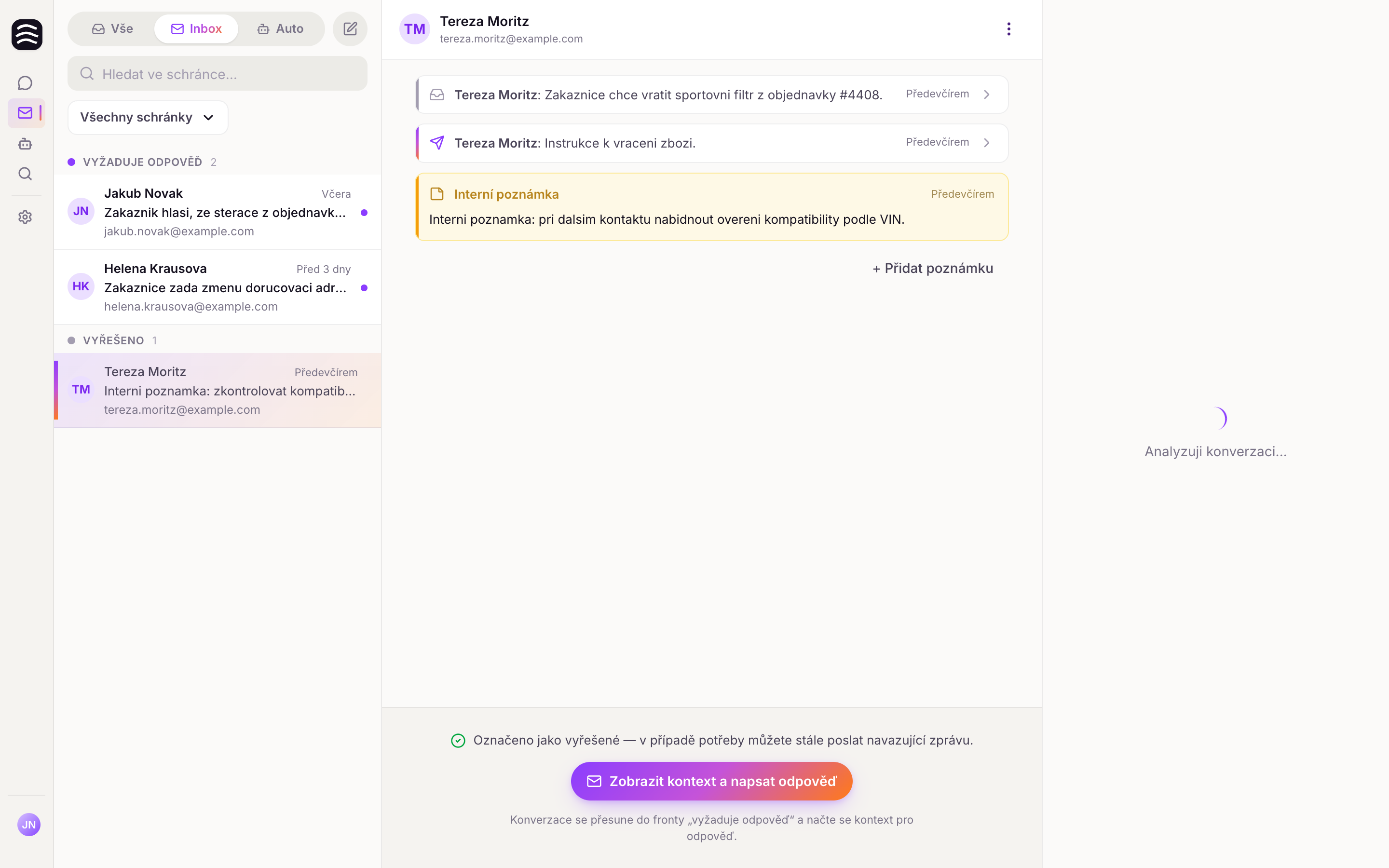Click the HK avatar for Helena Krausova

click(81, 286)
